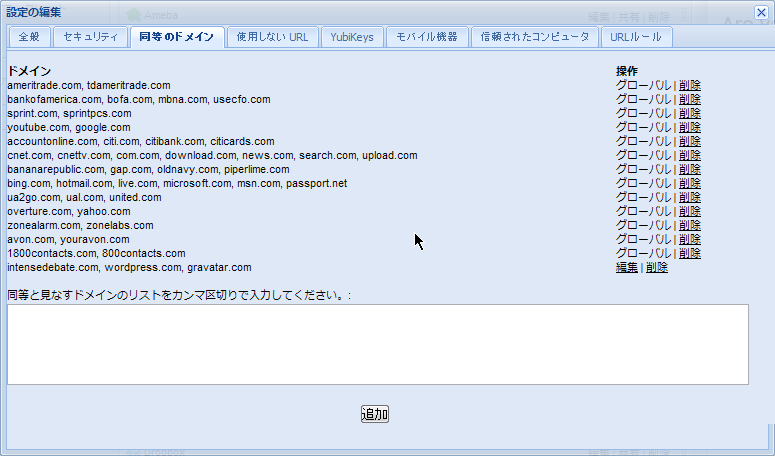This screenshot has height=456, width=775.
Task: Click グローバル label in ameritrade.com row
Action: (644, 85)
